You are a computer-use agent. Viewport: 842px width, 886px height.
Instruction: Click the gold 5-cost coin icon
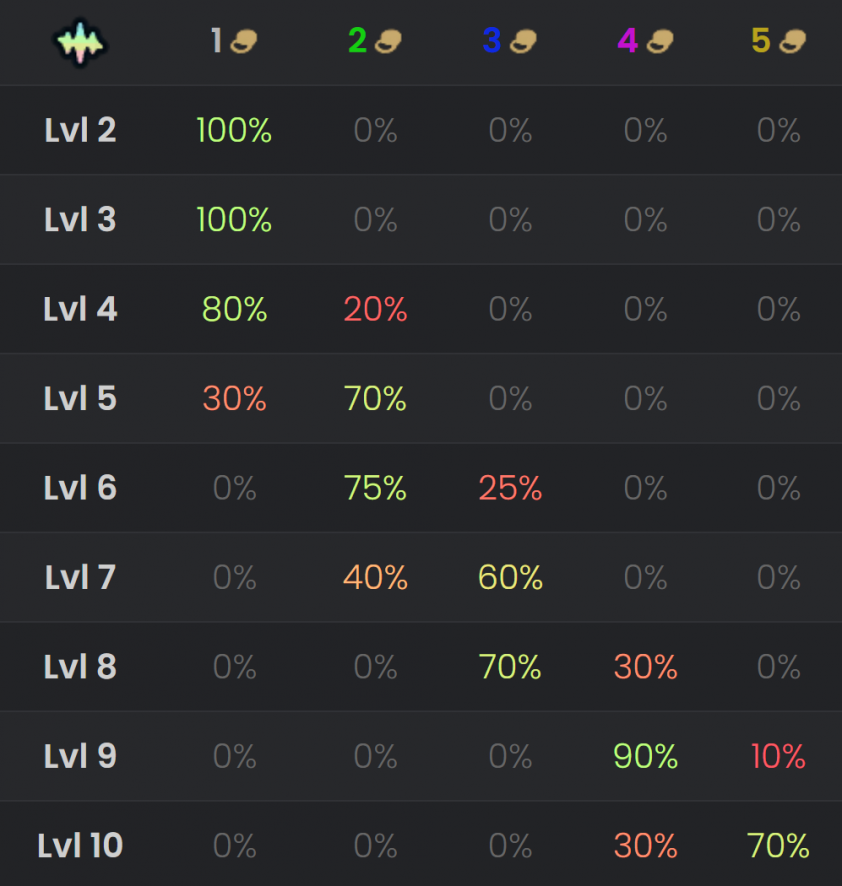pos(792,41)
